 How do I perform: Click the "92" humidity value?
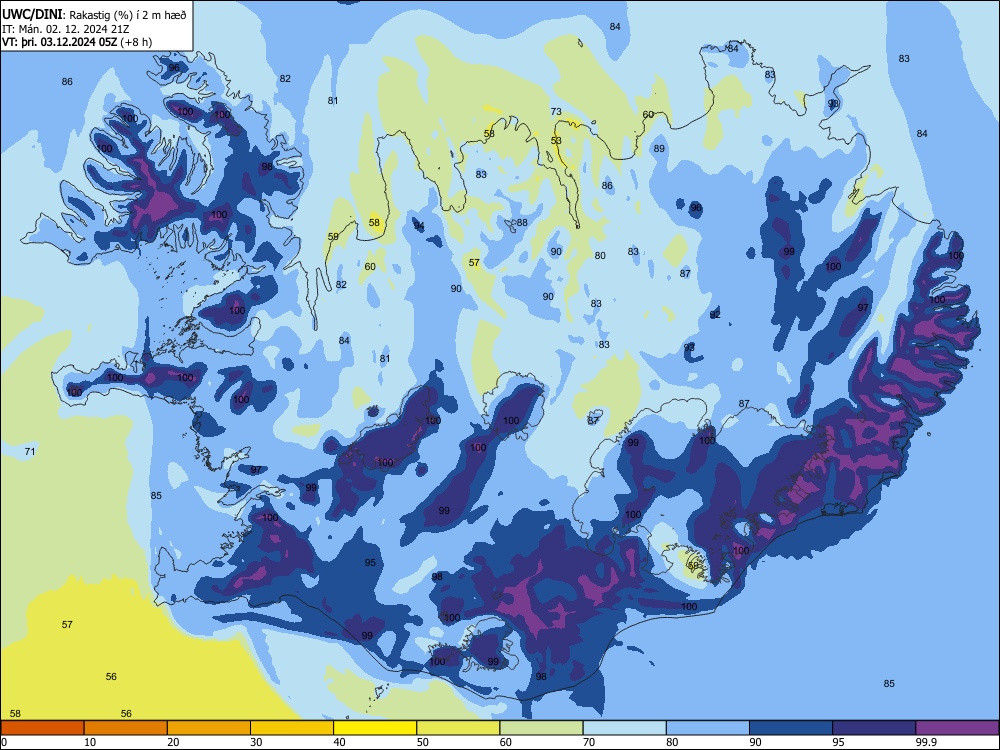pyautogui.click(x=715, y=315)
